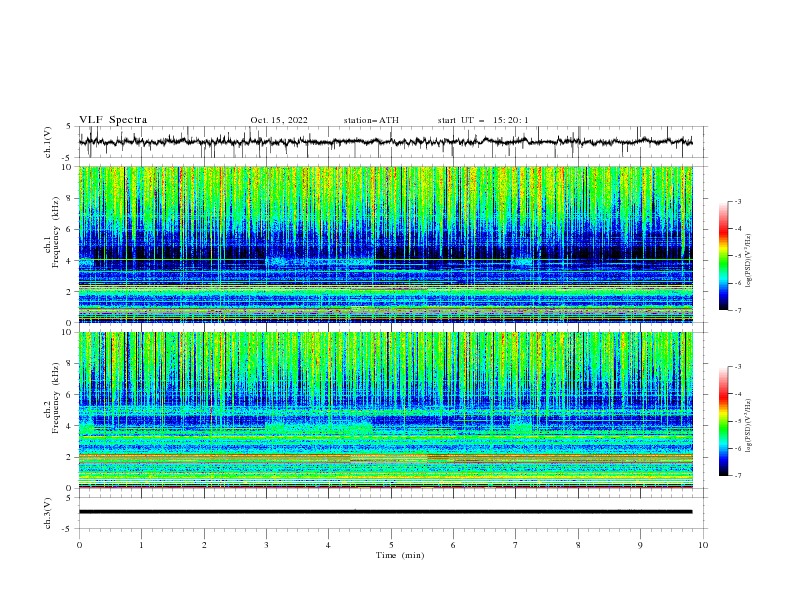
Task: Click the "-5" tick on ch.3(V) voltage axis
Action: (68, 529)
